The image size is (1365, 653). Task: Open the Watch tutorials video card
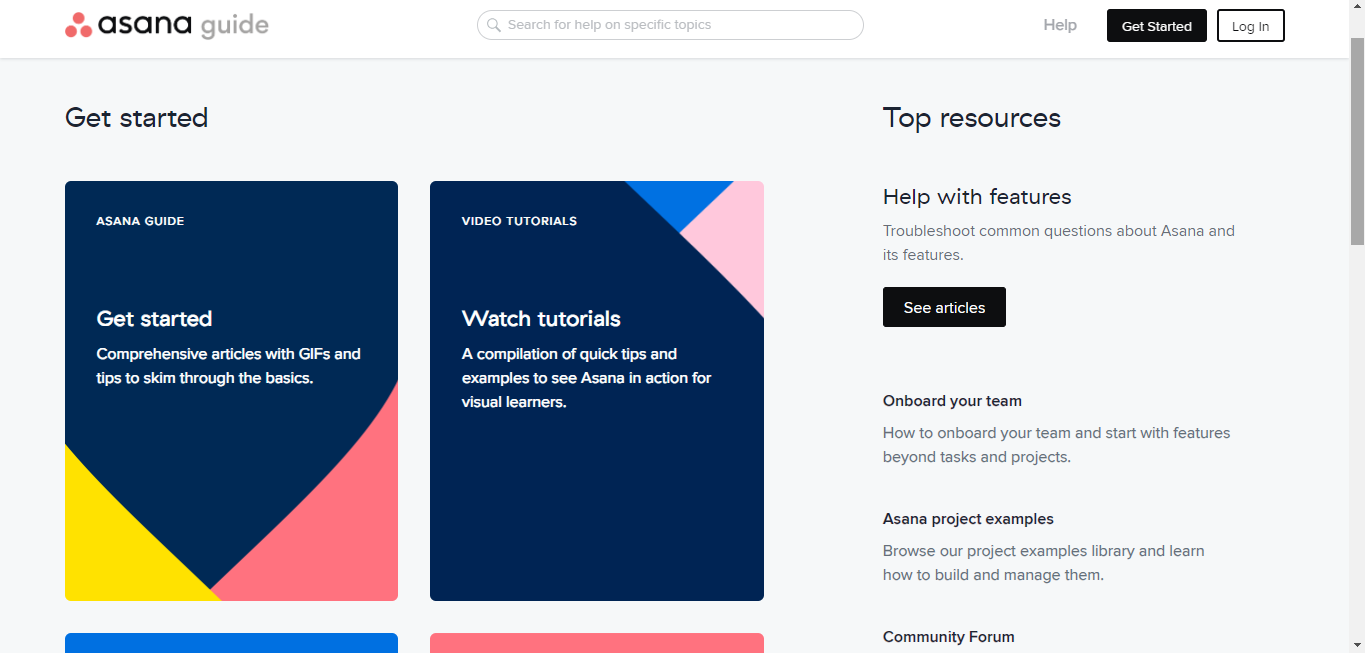pyautogui.click(x=597, y=391)
